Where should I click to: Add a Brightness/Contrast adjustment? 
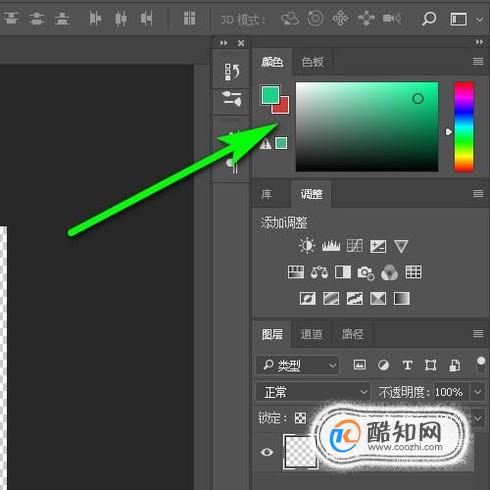[x=307, y=246]
